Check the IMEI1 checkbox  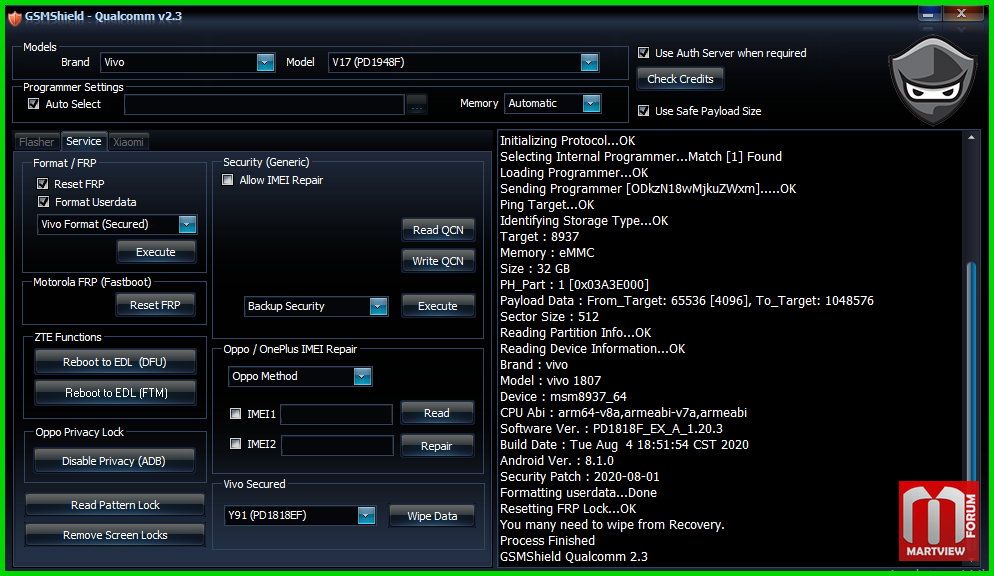[235, 413]
